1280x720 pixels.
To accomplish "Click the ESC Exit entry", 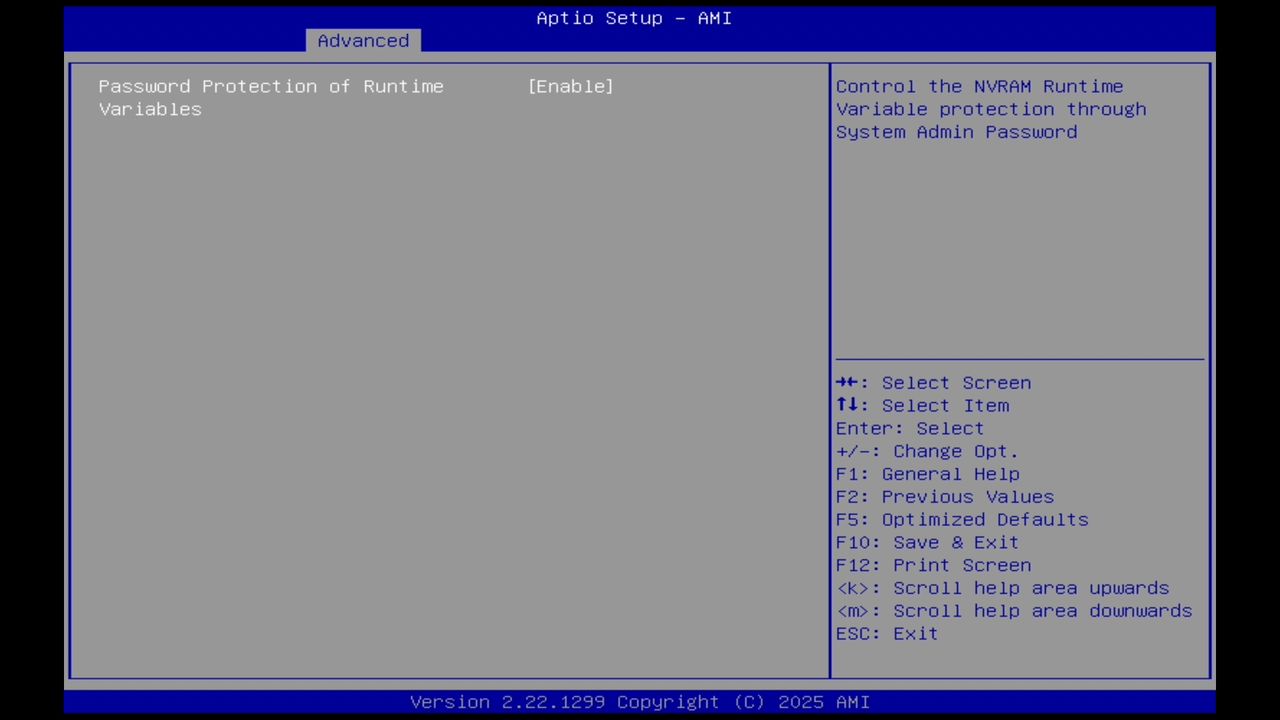I will (x=886, y=633).
